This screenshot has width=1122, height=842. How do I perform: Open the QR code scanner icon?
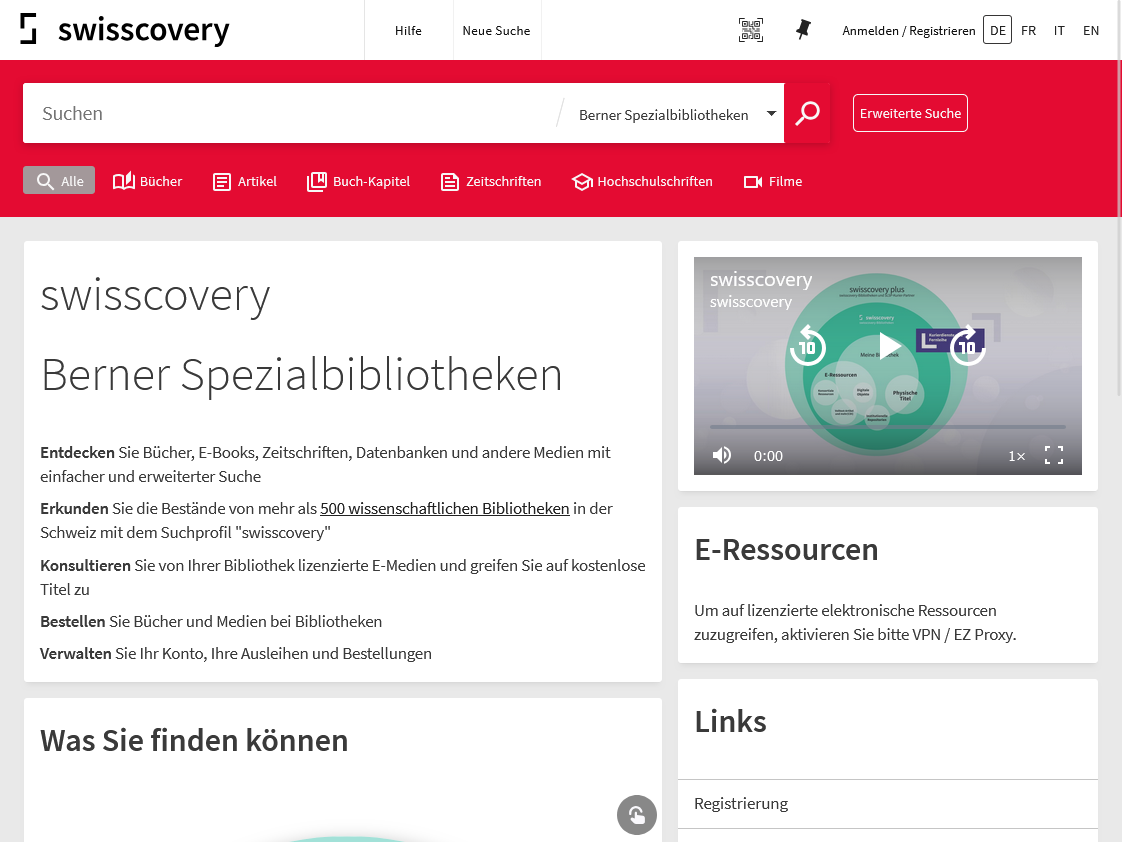(751, 30)
